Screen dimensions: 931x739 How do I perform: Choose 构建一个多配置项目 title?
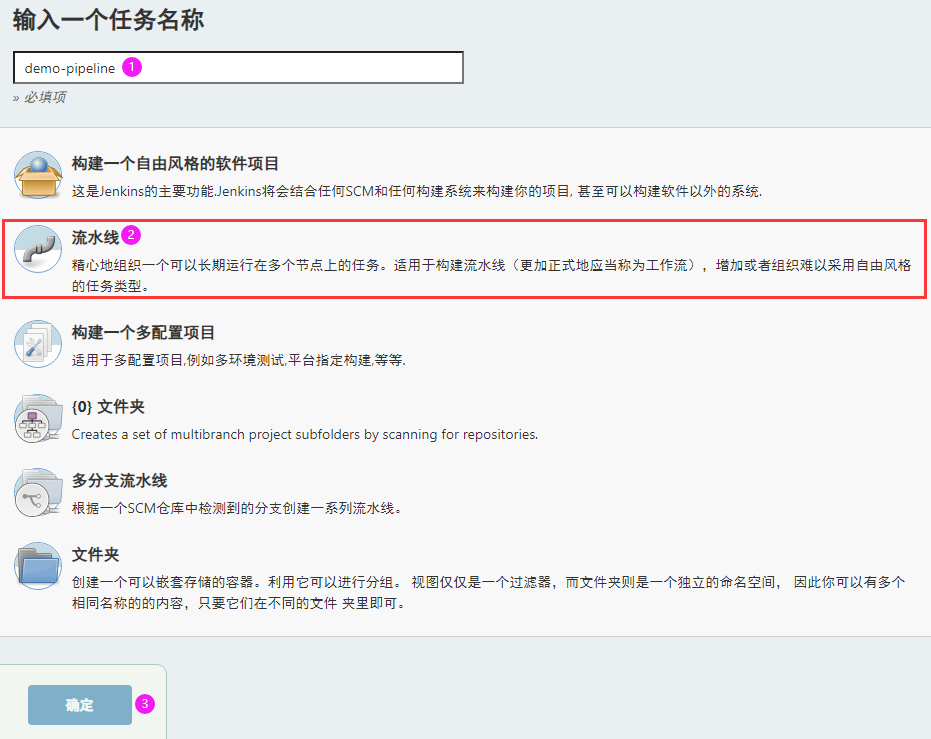[143, 332]
